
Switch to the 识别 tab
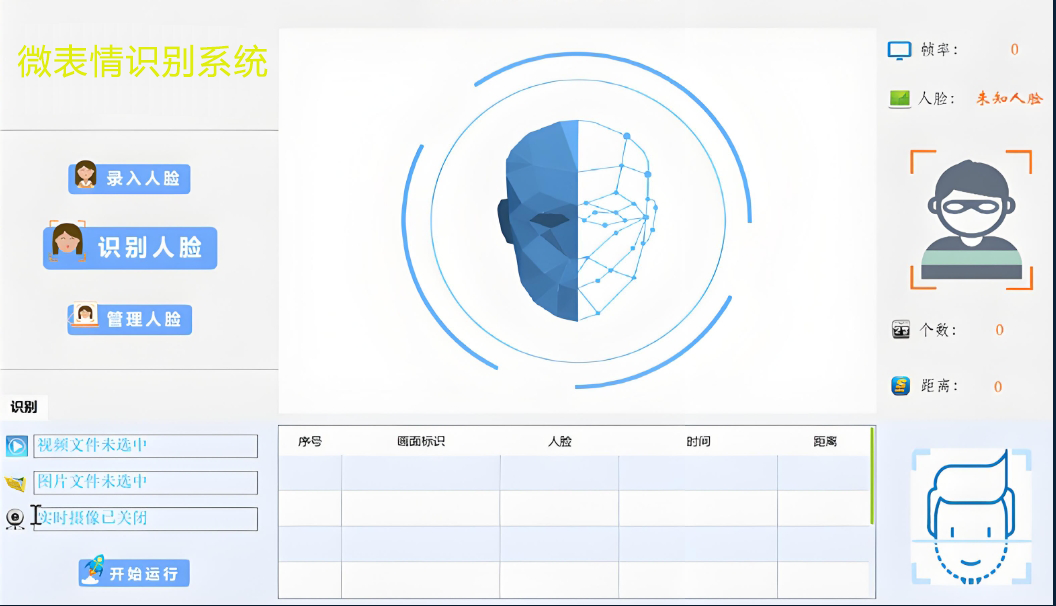point(24,407)
